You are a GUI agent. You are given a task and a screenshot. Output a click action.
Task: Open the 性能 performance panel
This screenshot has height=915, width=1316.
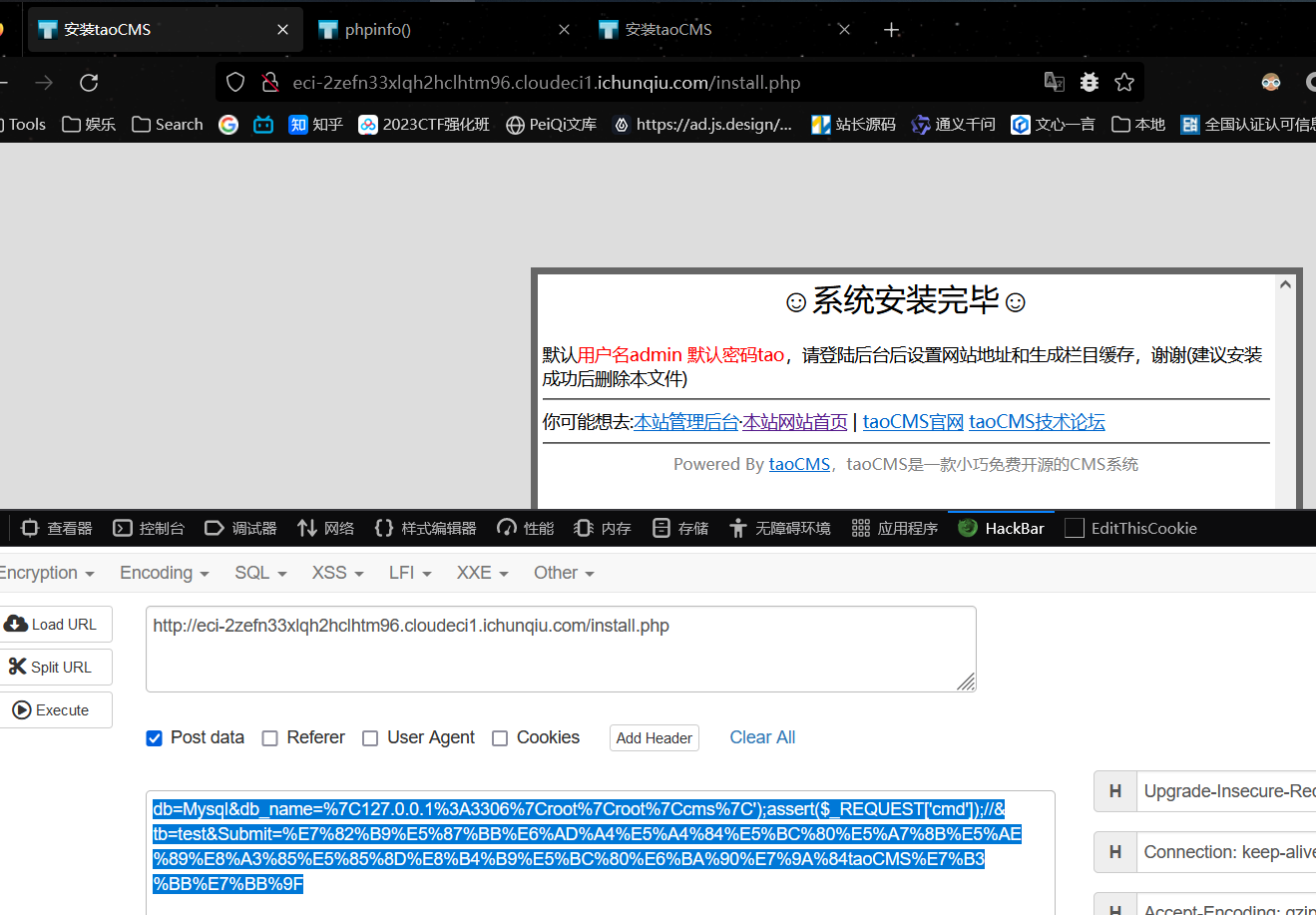[526, 528]
